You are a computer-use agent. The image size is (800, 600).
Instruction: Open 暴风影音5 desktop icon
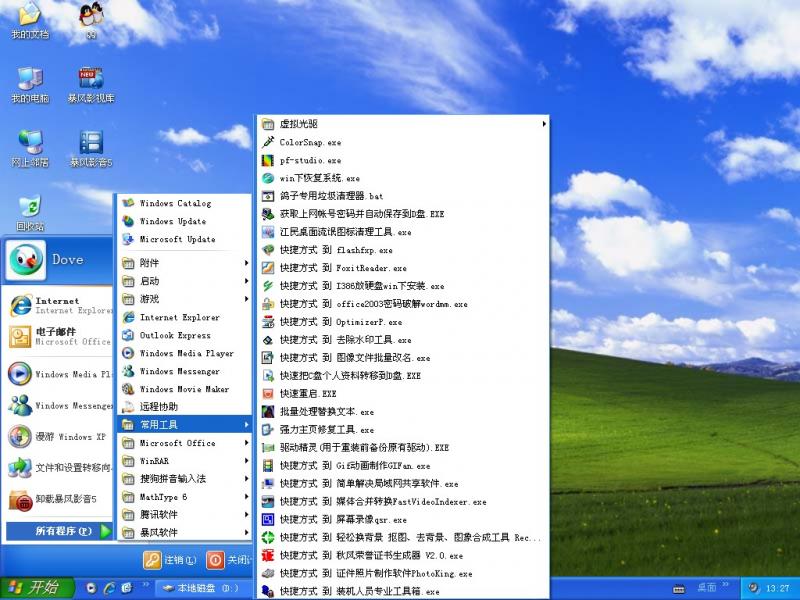pyautogui.click(x=91, y=143)
